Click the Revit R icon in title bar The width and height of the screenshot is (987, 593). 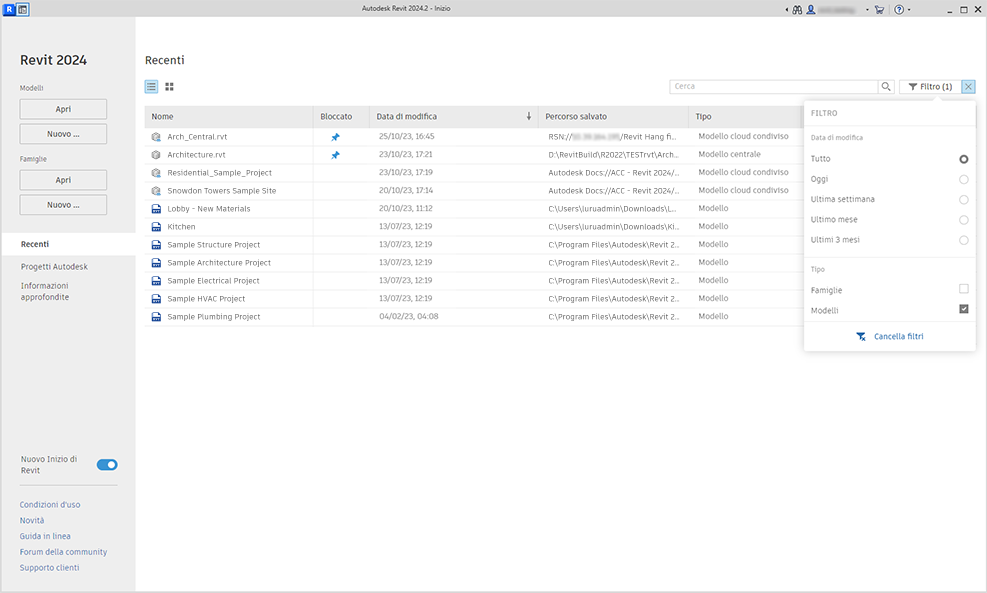(x=9, y=9)
